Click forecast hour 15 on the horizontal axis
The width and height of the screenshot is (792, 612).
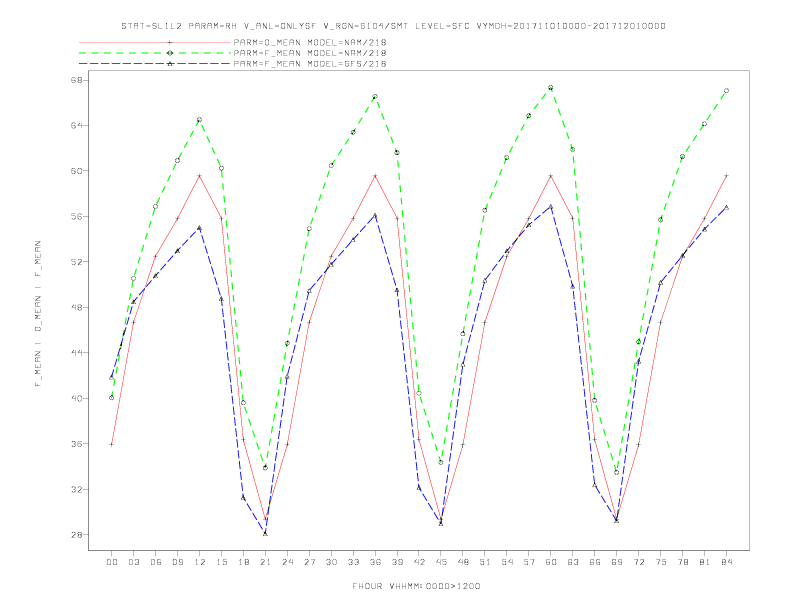(x=222, y=562)
